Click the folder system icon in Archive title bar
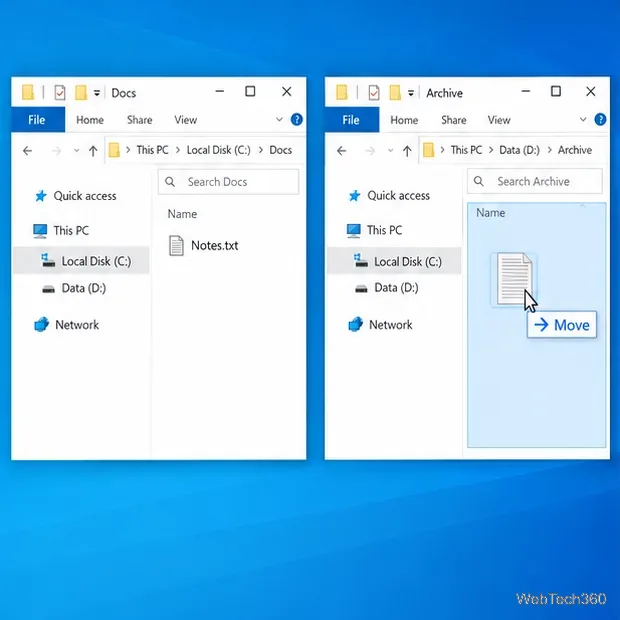620x620 pixels. pos(342,92)
